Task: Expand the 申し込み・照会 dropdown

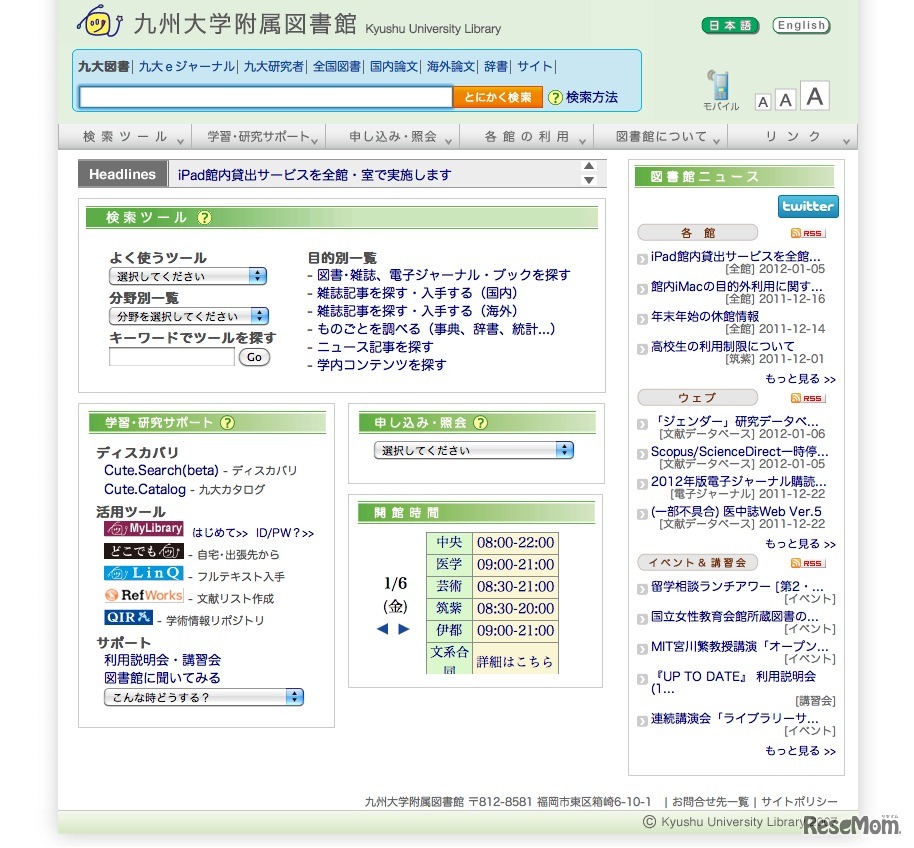Action: coord(474,449)
